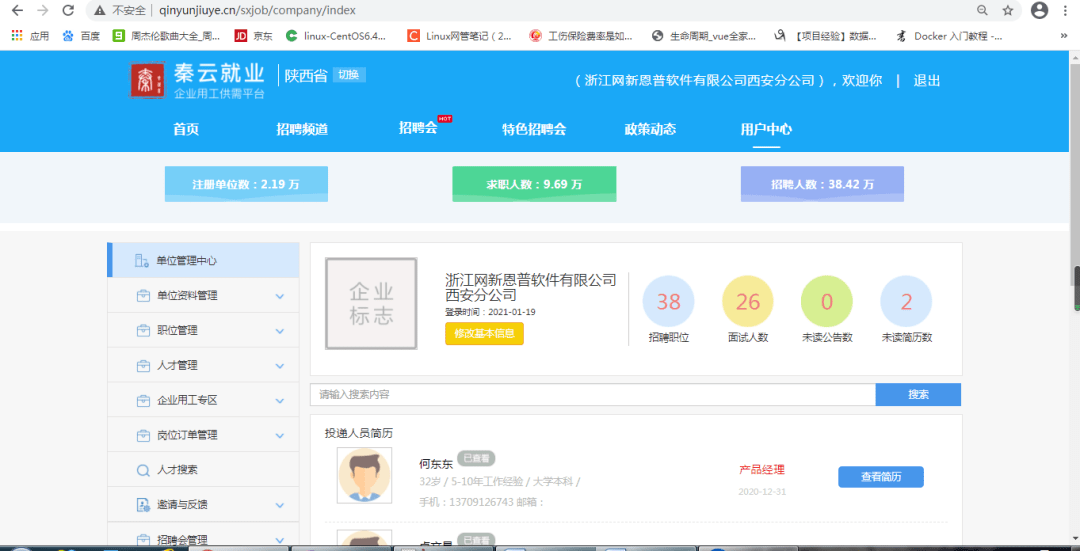Open the Docker 入门教程 bookmark
This screenshot has height=551, width=1080.
(x=948, y=36)
